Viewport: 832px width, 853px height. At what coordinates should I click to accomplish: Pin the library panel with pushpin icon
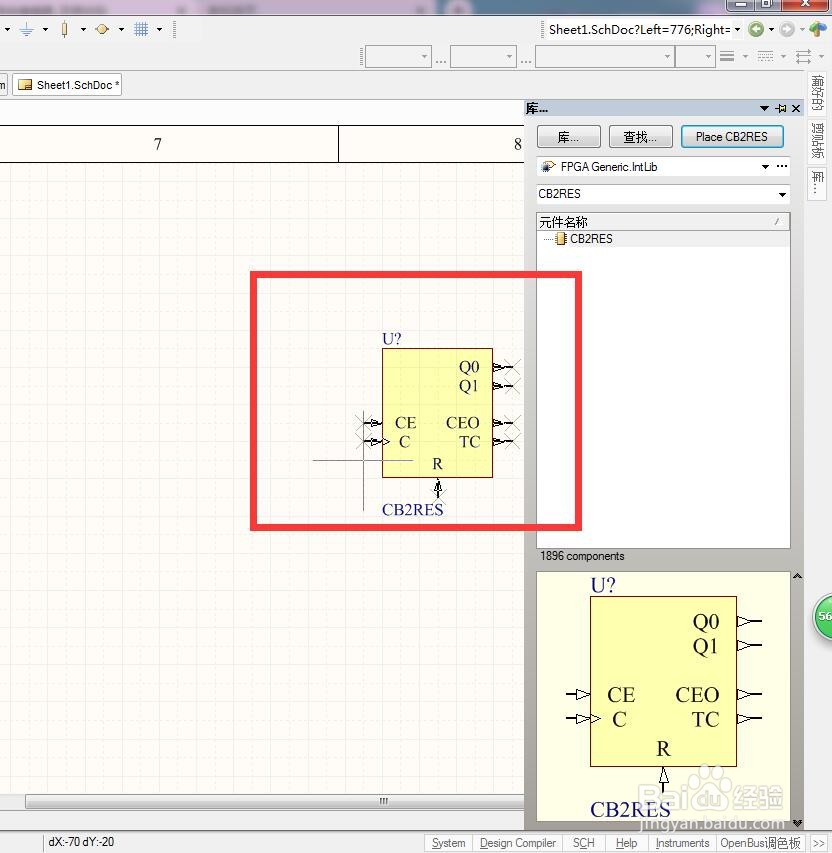point(781,108)
